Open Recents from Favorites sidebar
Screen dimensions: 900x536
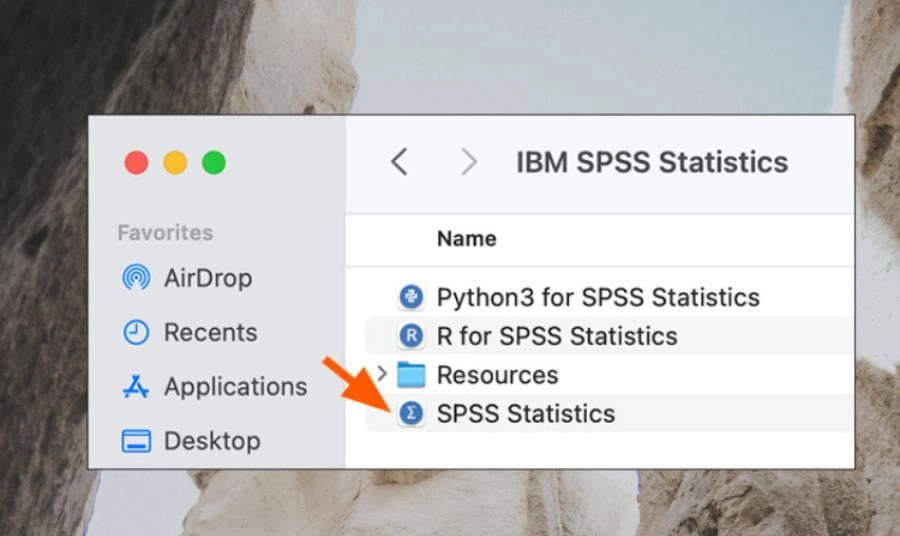click(211, 332)
